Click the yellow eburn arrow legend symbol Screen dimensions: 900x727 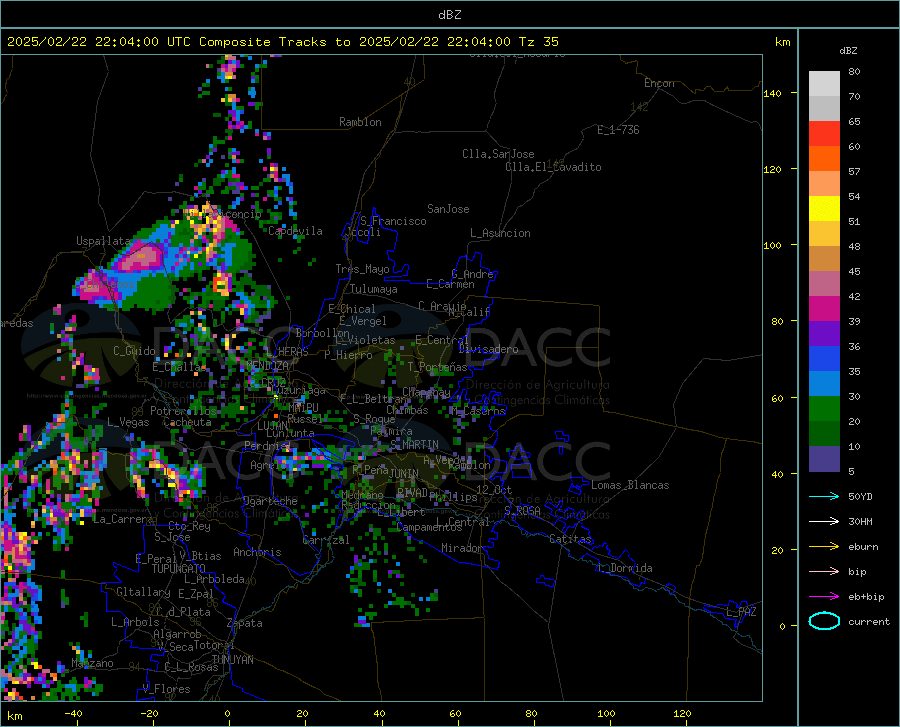click(824, 546)
